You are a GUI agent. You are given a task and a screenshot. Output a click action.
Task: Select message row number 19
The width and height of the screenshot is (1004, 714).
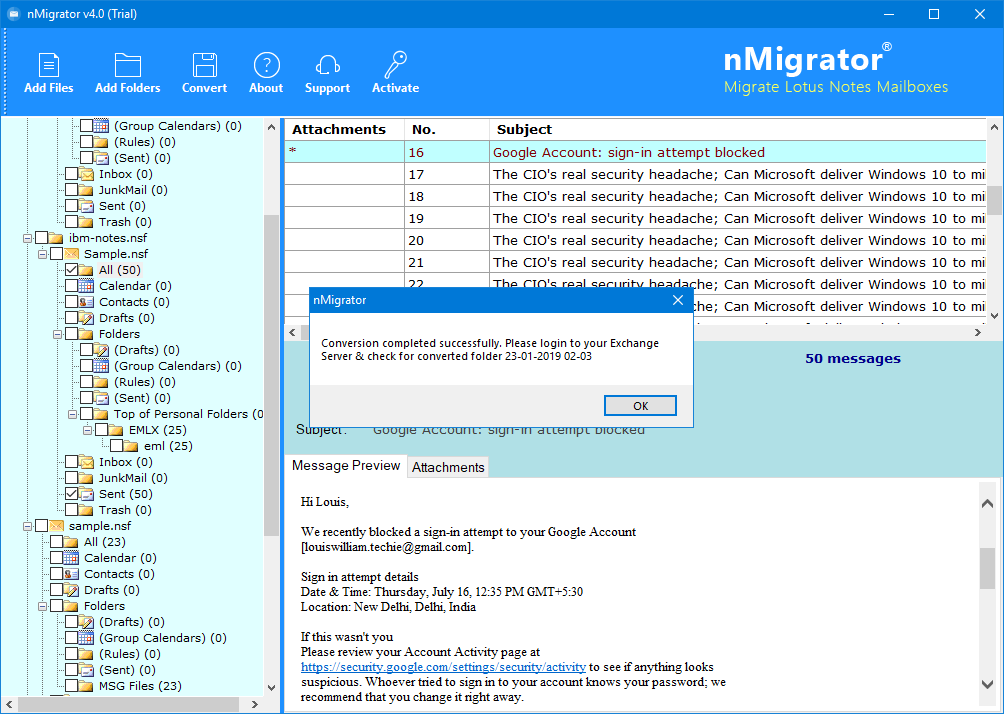click(x=635, y=218)
